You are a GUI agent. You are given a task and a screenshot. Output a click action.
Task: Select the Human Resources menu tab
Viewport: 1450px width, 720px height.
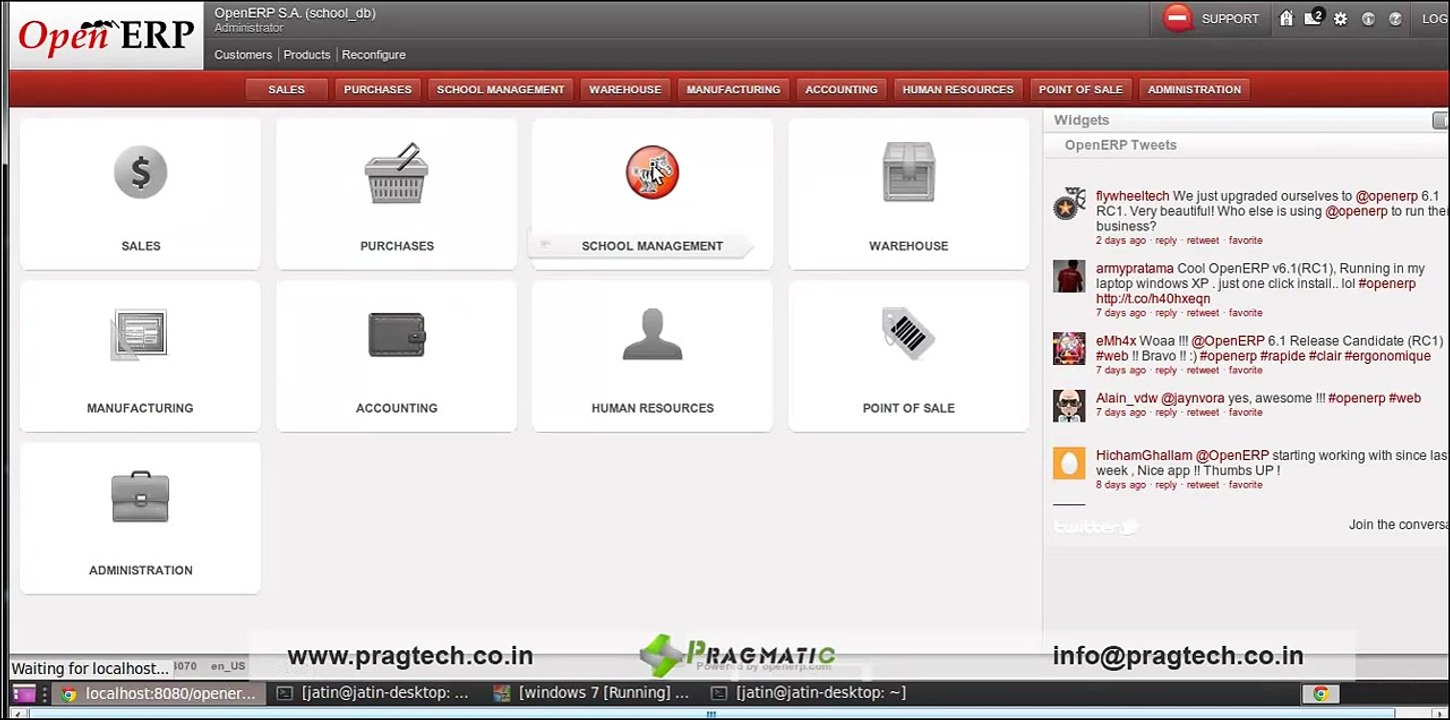coord(958,90)
